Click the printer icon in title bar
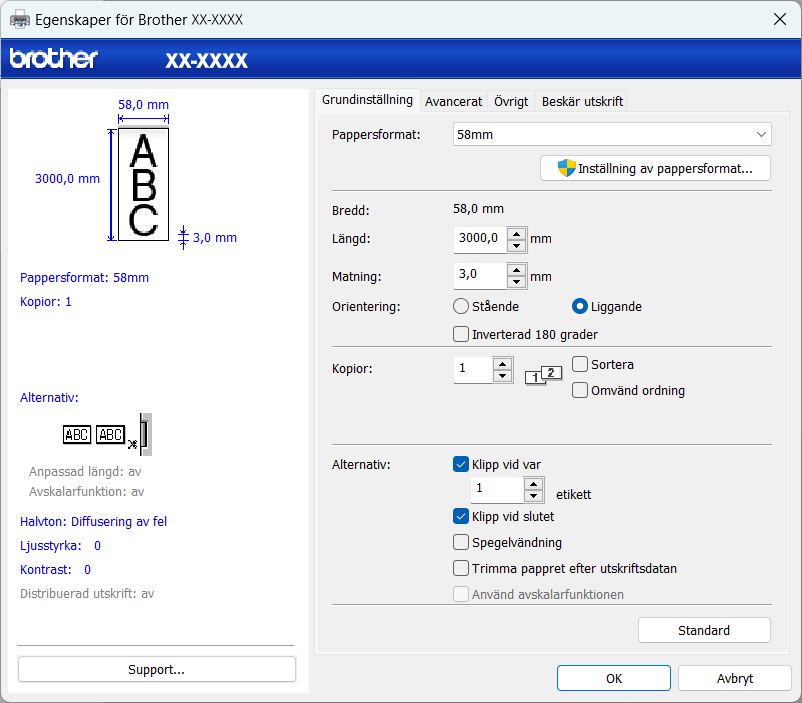The height and width of the screenshot is (703, 802). tap(20, 19)
